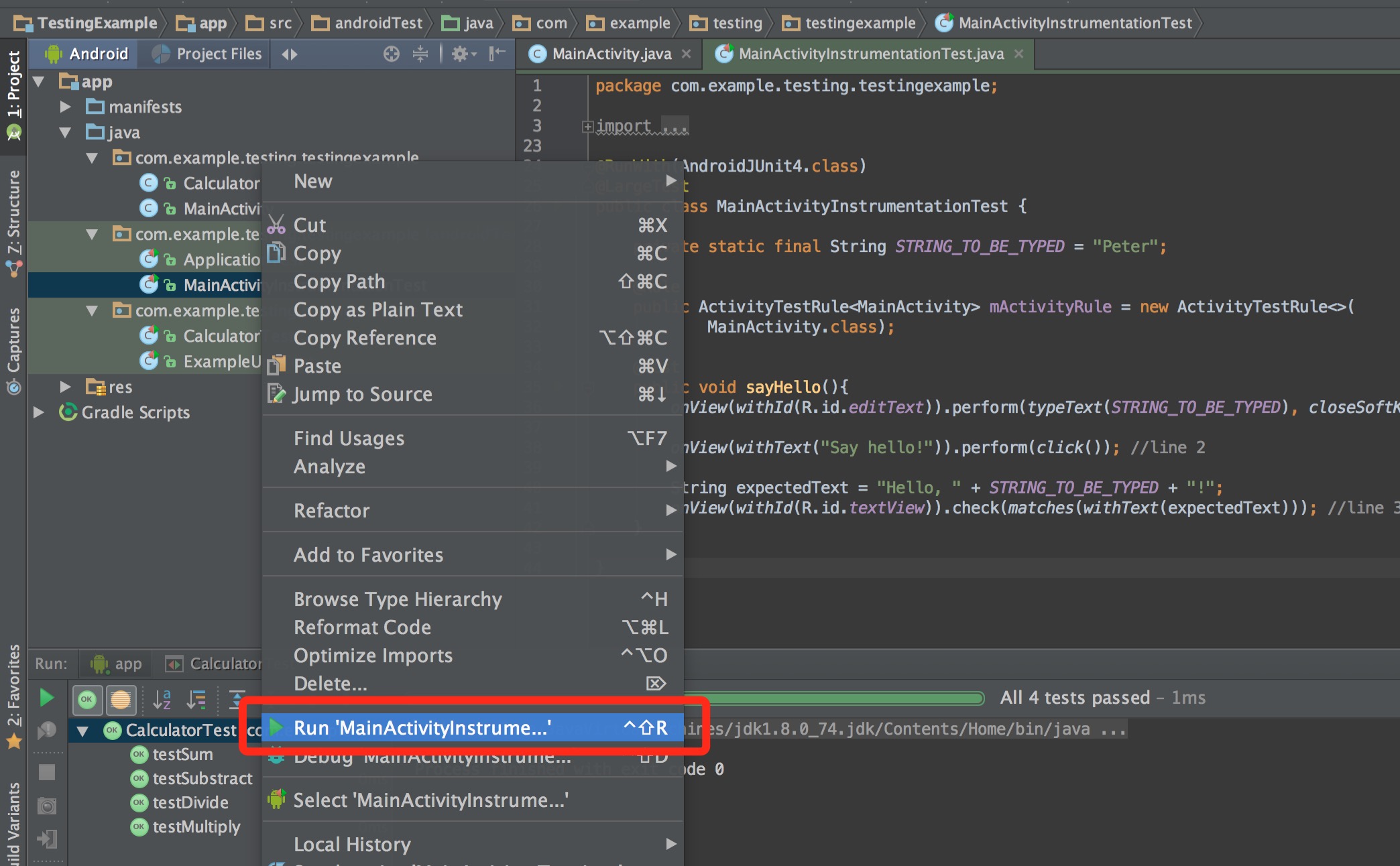This screenshot has width=1400, height=866.
Task: Choose Copy Path from the context menu
Action: click(473, 282)
